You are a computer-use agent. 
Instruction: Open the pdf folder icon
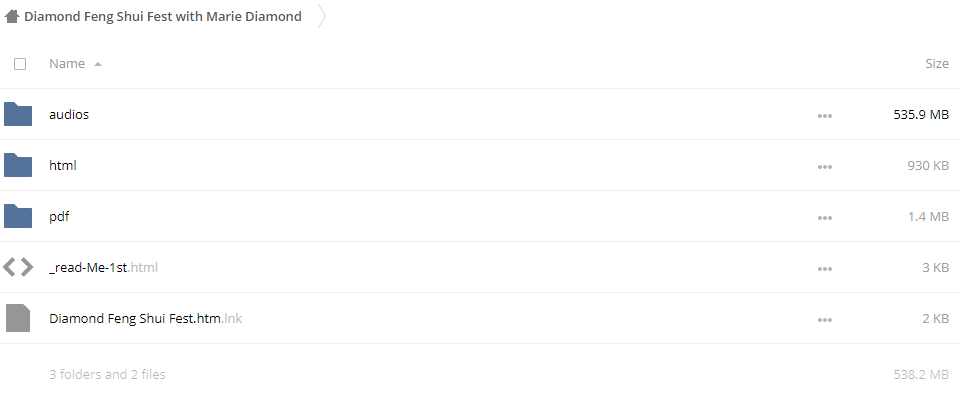tap(18, 216)
